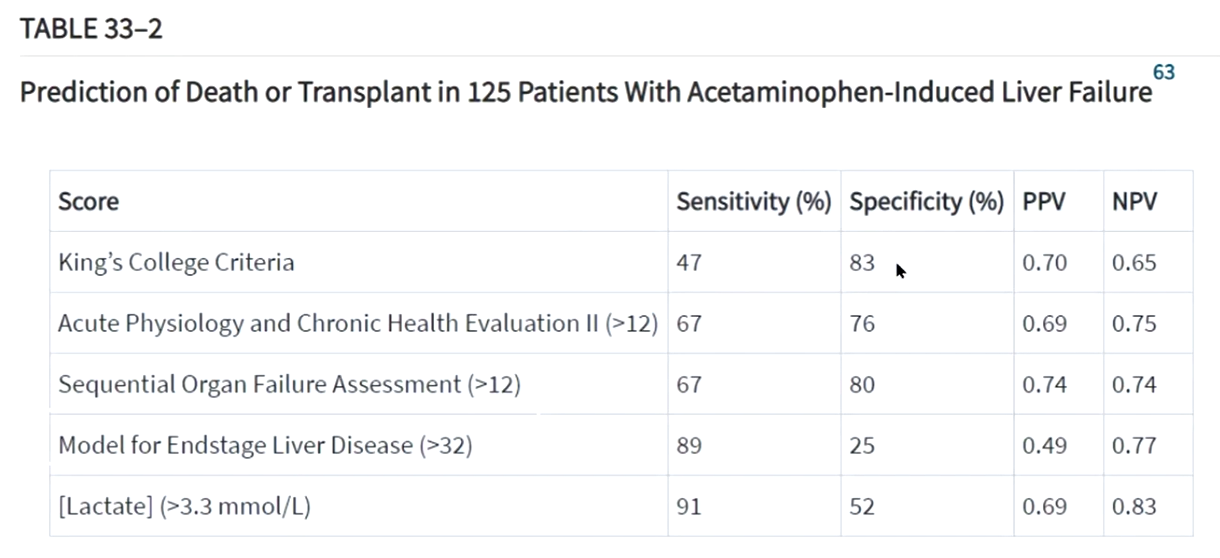Select the [Lactate] (>3.3 mmol/L) row label
The width and height of the screenshot is (1220, 558).
184,507
